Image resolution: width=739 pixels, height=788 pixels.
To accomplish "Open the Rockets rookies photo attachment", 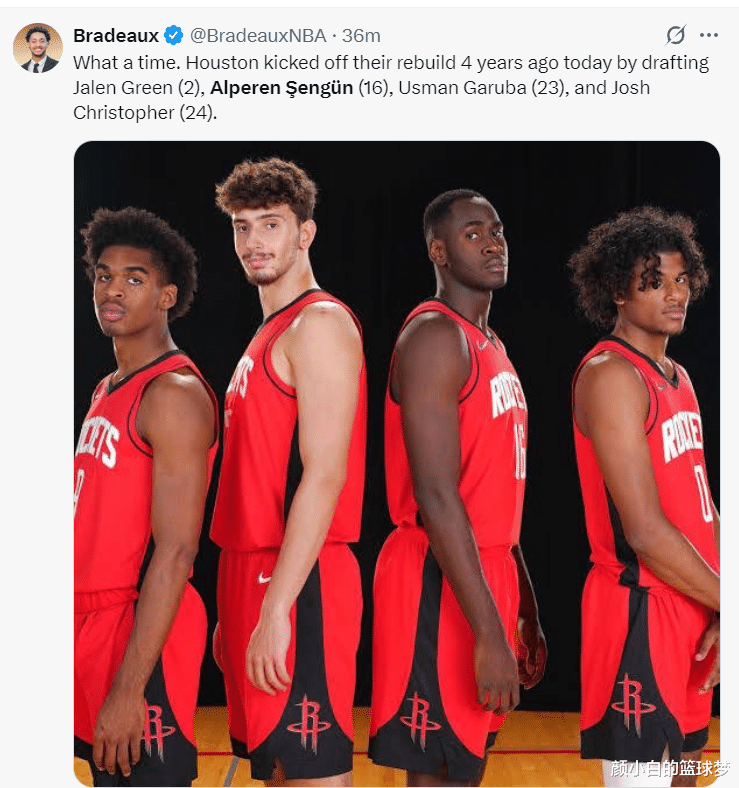I will tap(397, 463).
